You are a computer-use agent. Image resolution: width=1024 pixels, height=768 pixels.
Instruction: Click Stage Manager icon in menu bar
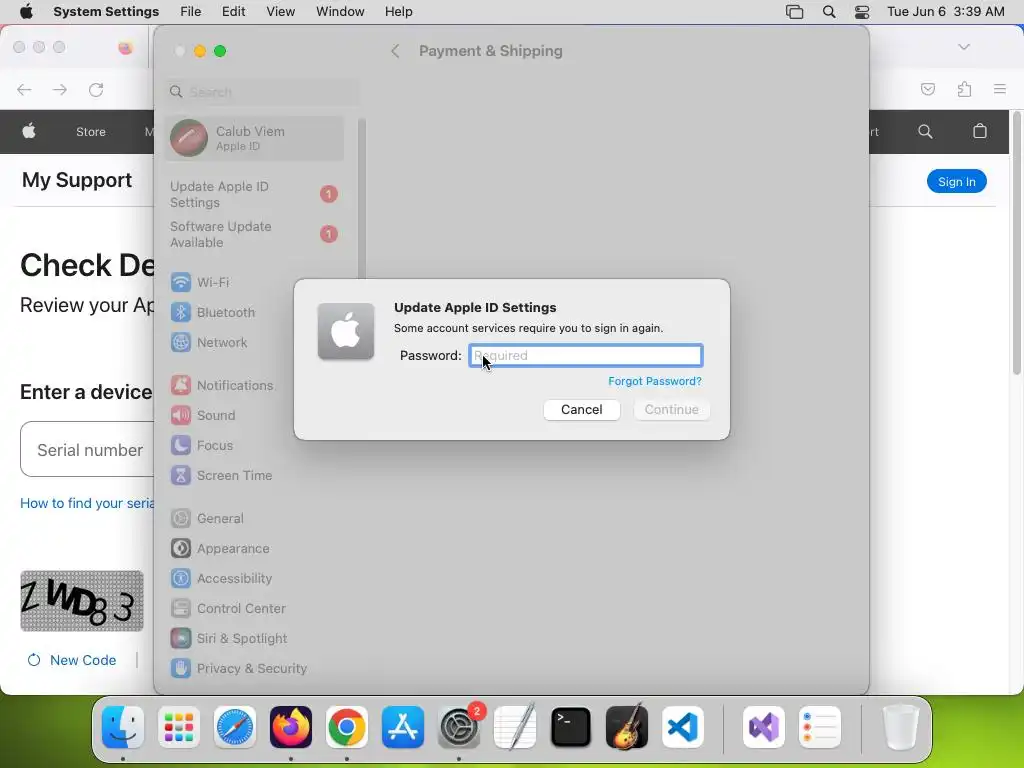point(794,12)
